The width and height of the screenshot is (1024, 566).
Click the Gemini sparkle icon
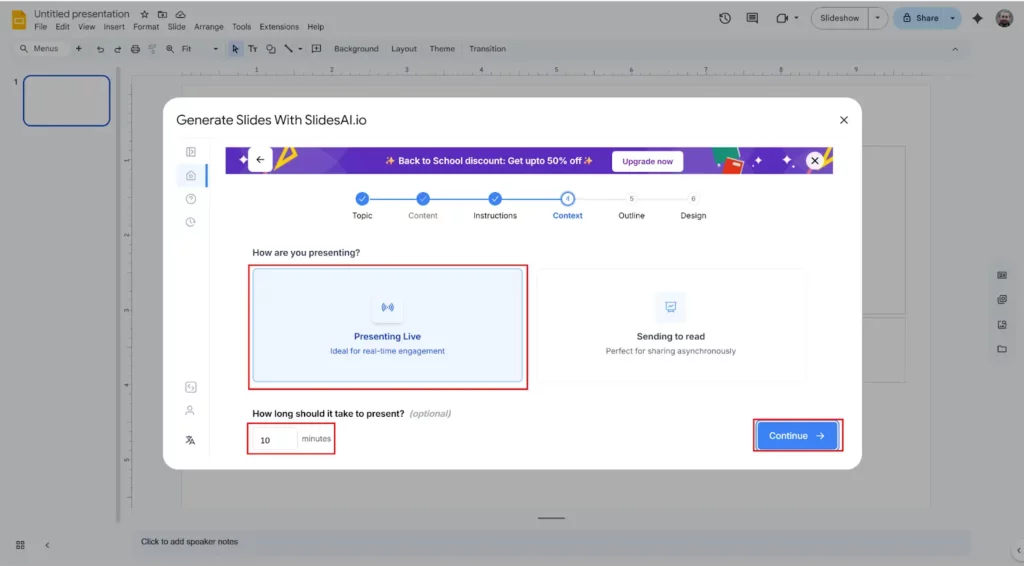(x=977, y=18)
